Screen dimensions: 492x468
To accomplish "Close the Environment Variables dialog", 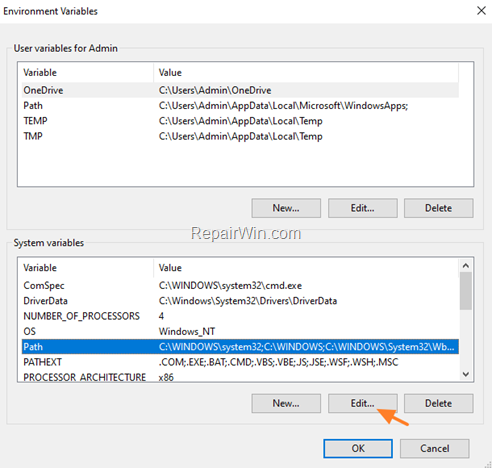I will 481,11.
